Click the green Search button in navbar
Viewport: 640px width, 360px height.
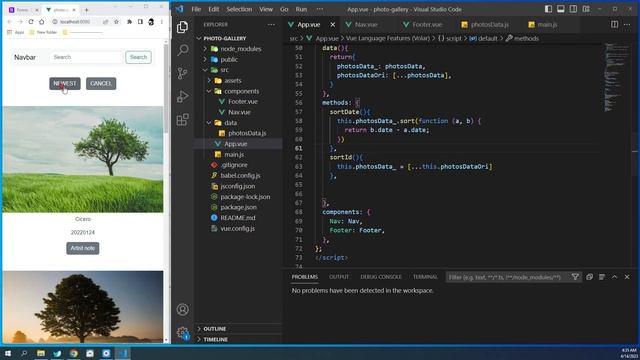click(x=138, y=57)
